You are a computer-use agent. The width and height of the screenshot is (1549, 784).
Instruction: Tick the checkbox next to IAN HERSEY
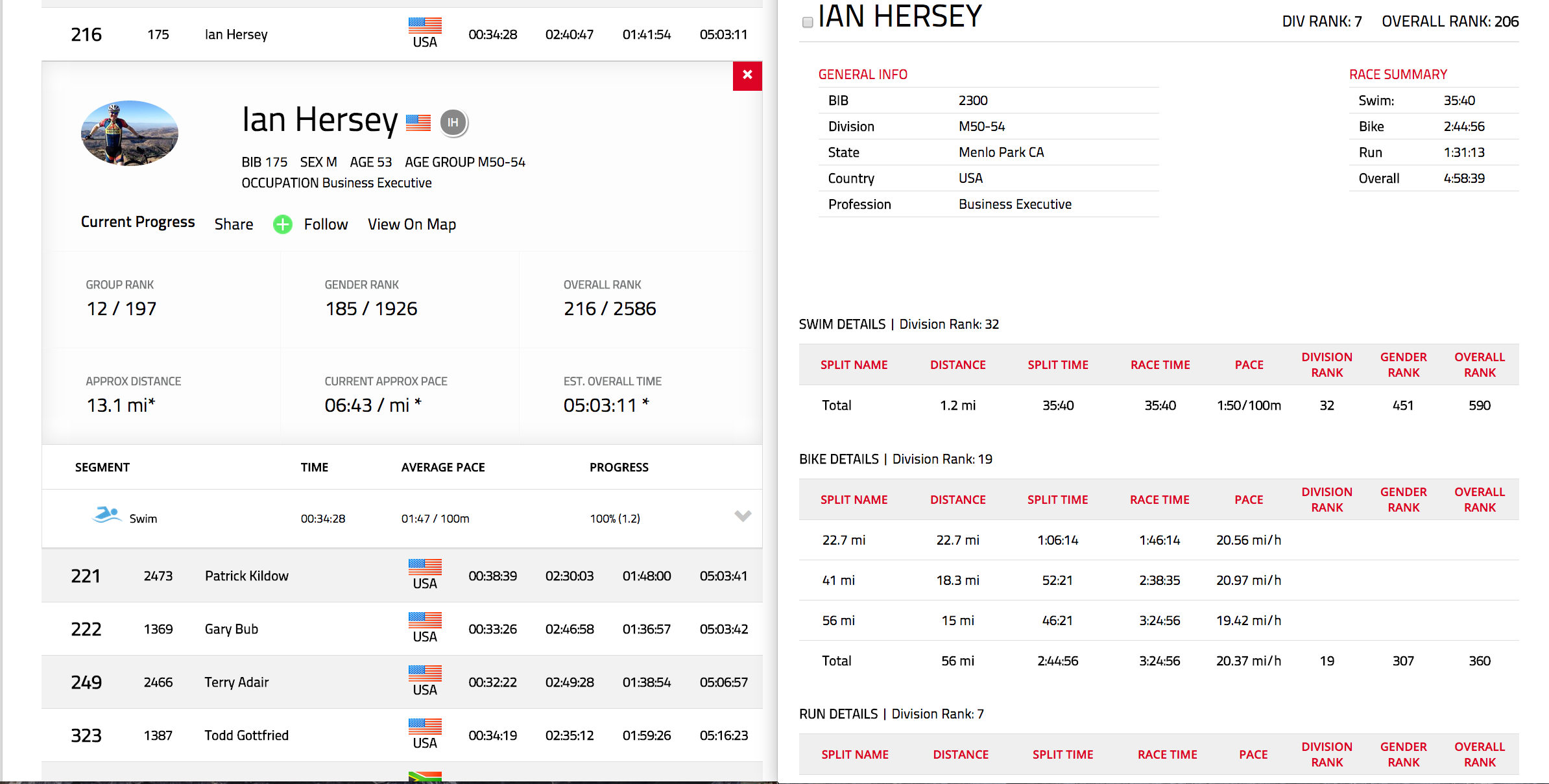click(x=808, y=23)
